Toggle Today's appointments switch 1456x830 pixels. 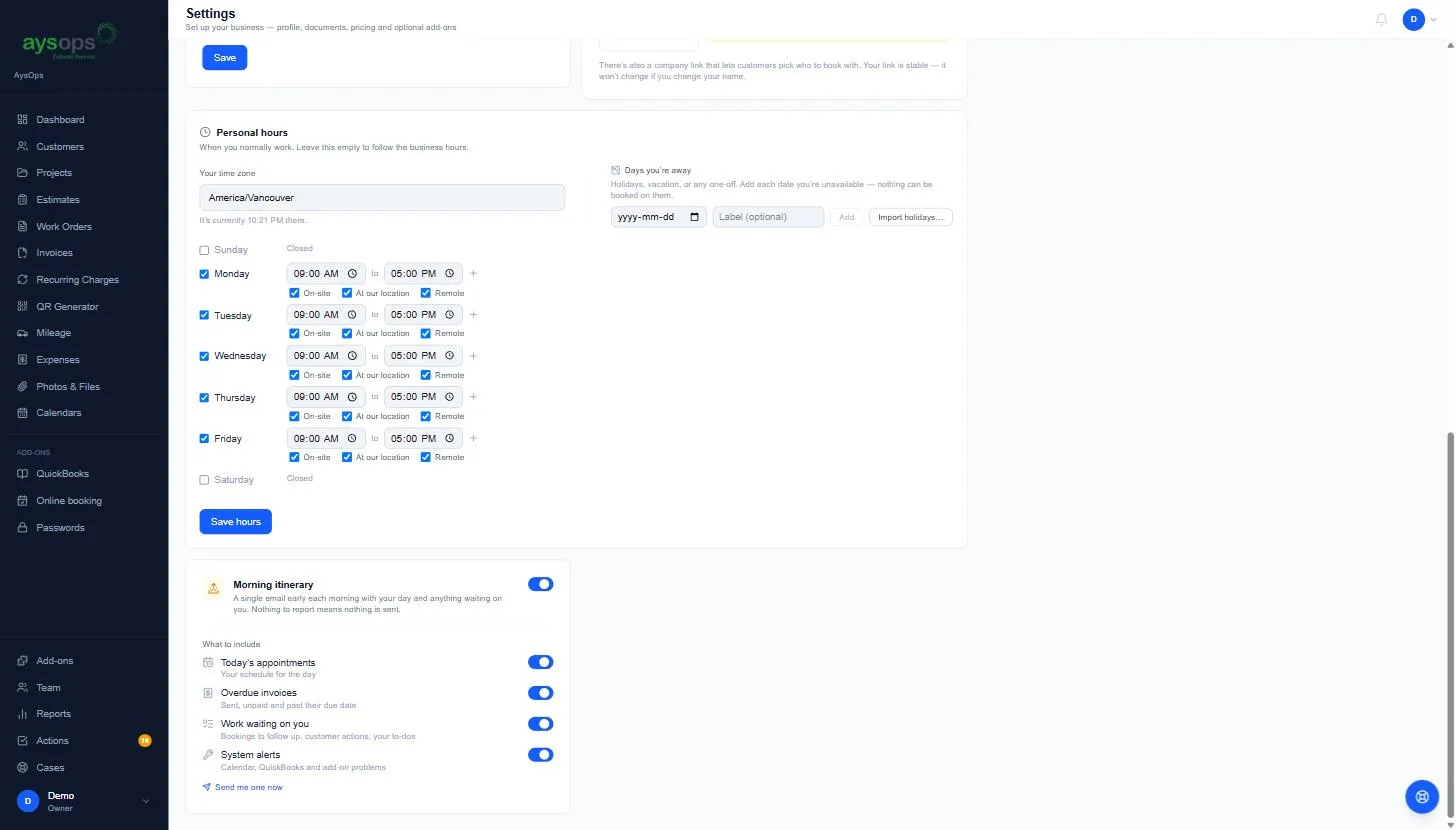(x=540, y=662)
